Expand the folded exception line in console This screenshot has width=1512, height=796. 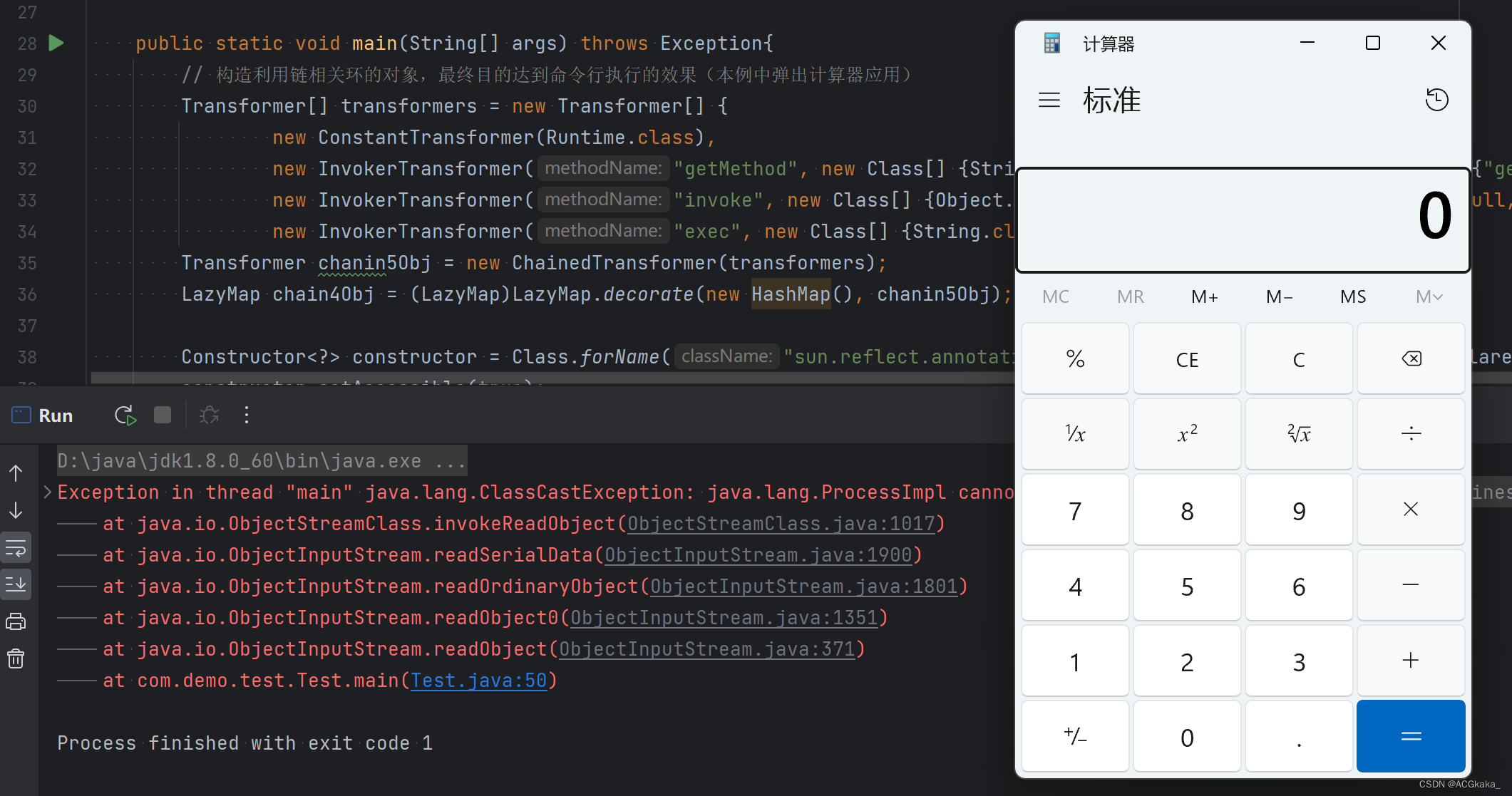47,492
